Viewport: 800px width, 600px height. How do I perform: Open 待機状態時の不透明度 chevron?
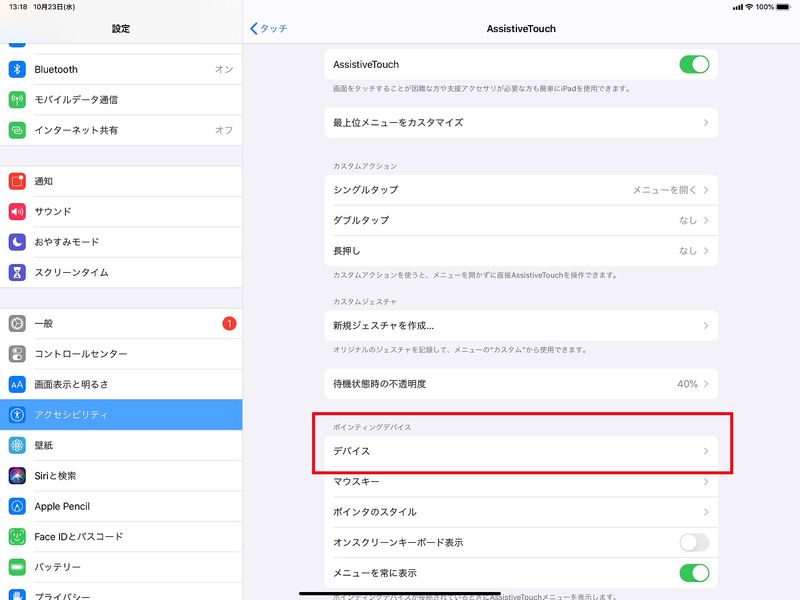click(706, 384)
